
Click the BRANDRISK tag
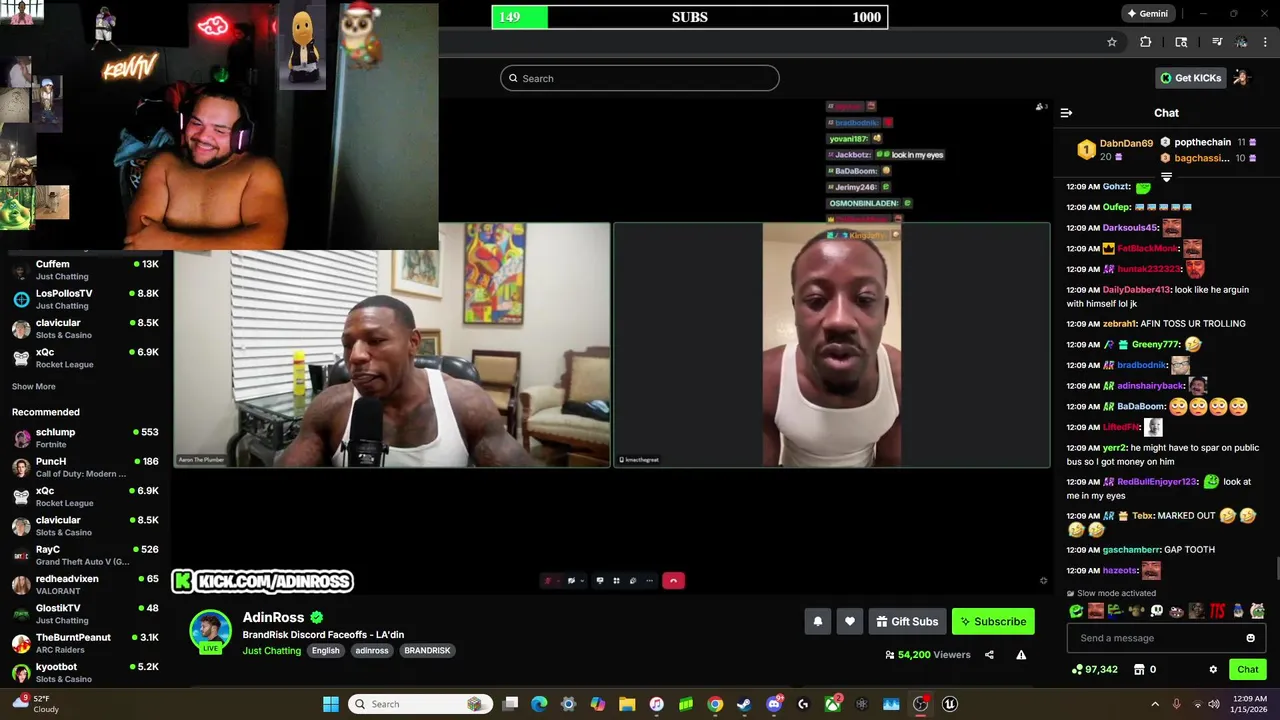[427, 651]
